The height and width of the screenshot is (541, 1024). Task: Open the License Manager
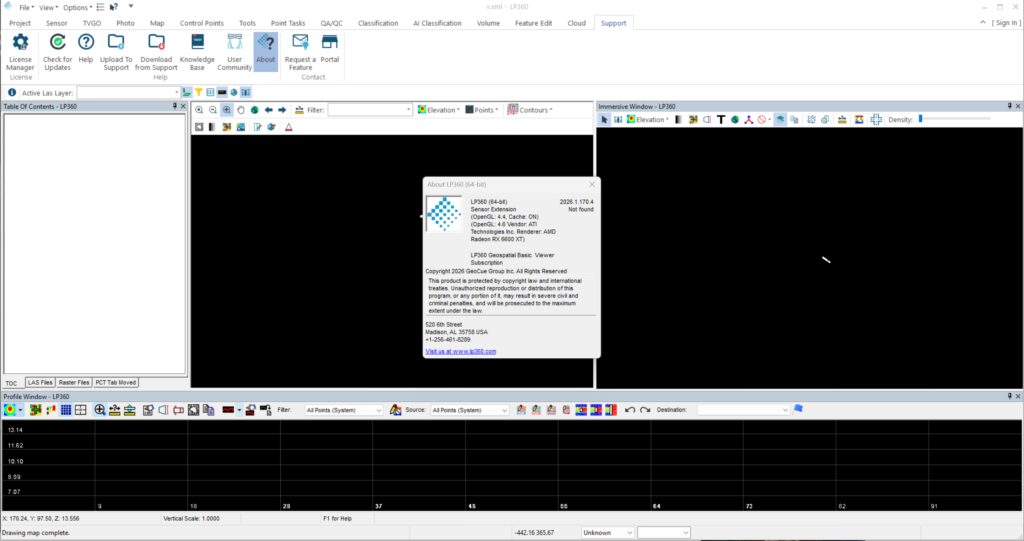(20, 52)
